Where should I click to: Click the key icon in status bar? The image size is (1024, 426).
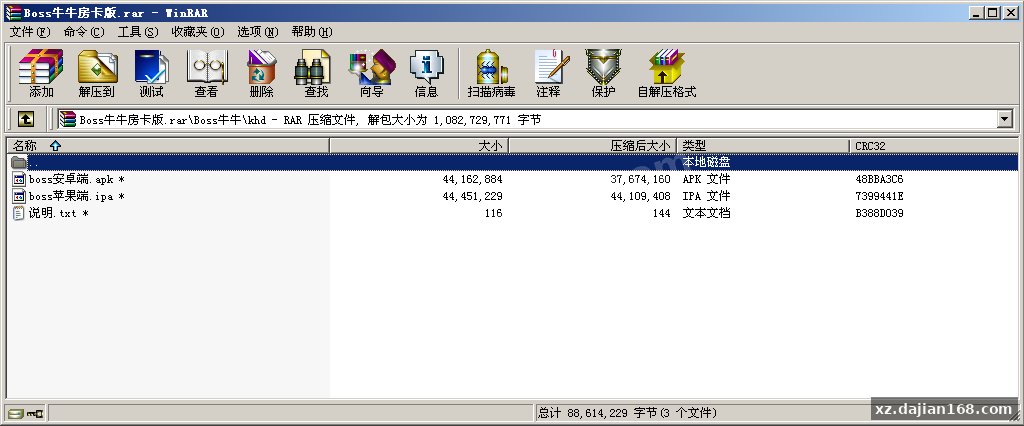(x=35, y=412)
